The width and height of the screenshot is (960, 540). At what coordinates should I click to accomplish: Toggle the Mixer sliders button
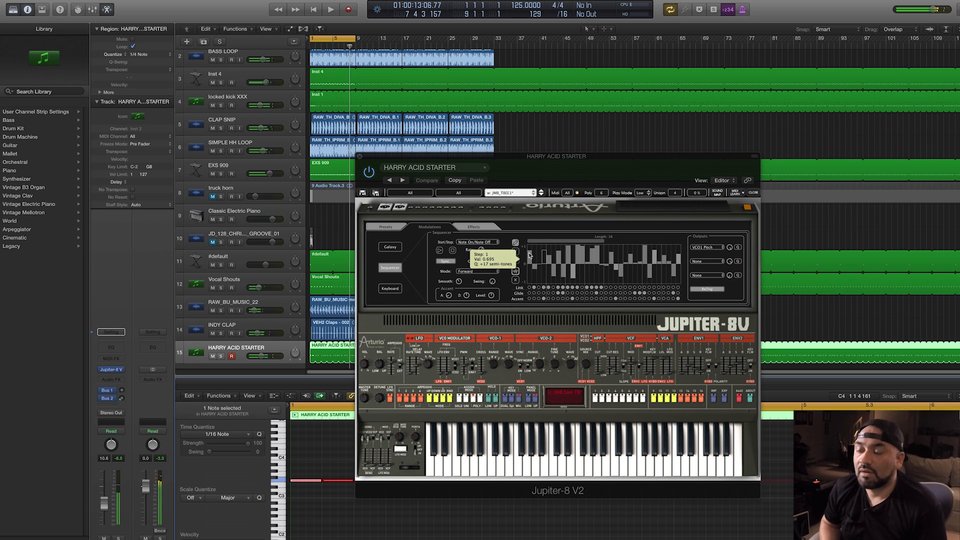pos(92,9)
